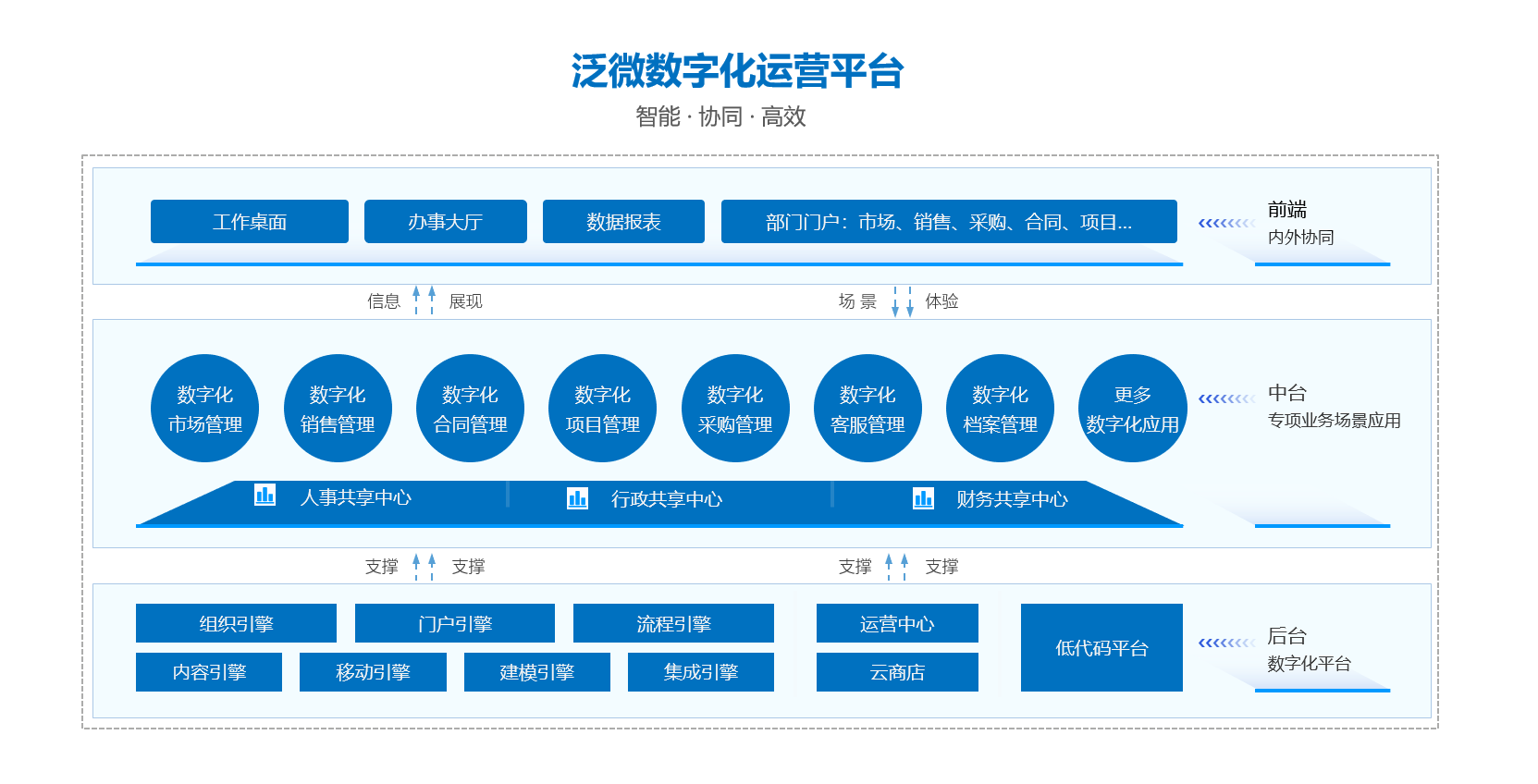Open the 办事大厅 block
This screenshot has height=784, width=1538.
coord(446,222)
